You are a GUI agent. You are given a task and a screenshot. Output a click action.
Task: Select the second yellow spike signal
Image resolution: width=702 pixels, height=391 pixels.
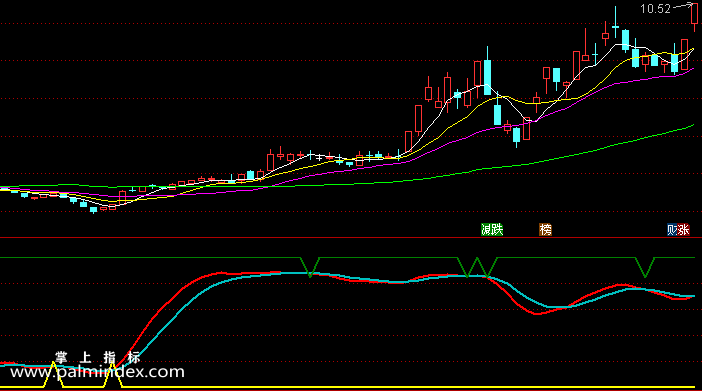(113, 375)
